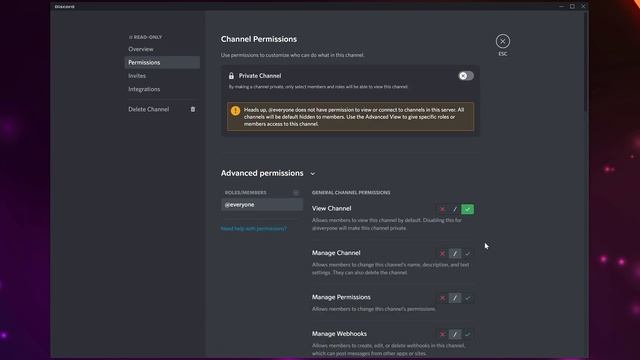Toggle the Private Channel switch

tap(466, 76)
